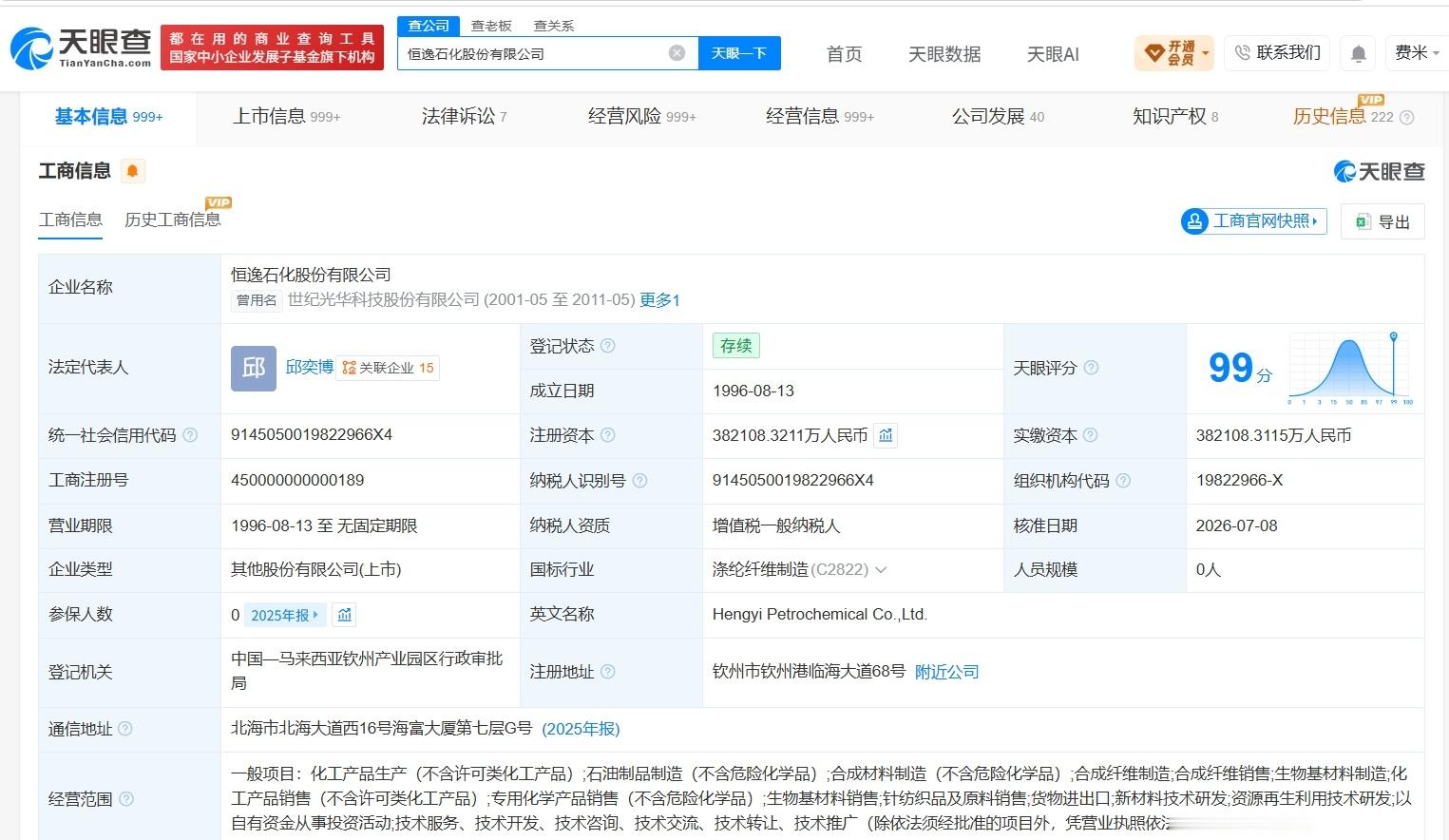
Task: Click the 99分 score value
Action: pyautogui.click(x=1239, y=368)
